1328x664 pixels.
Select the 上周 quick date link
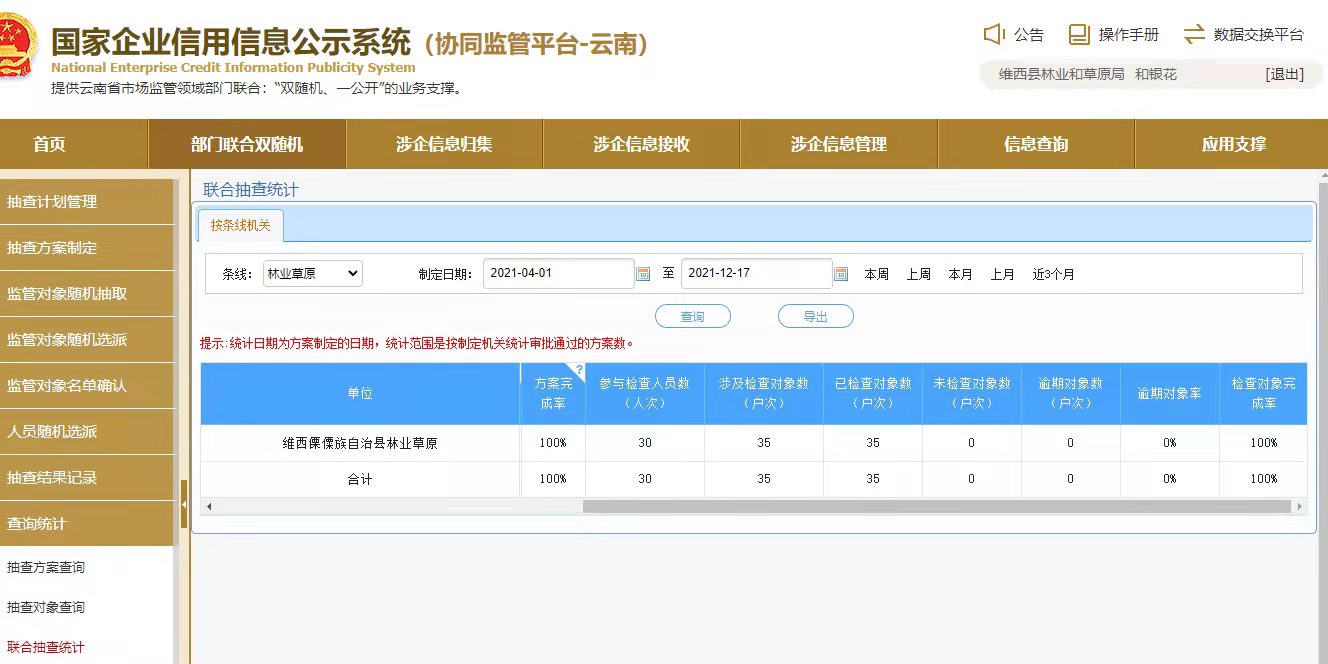pos(919,274)
